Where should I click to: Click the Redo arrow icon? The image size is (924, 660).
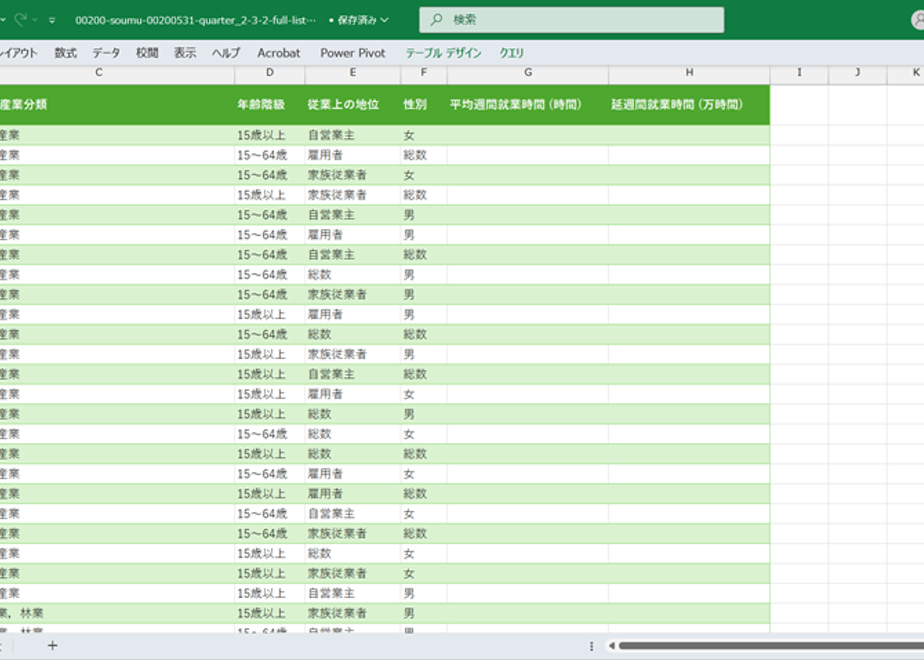click(21, 19)
